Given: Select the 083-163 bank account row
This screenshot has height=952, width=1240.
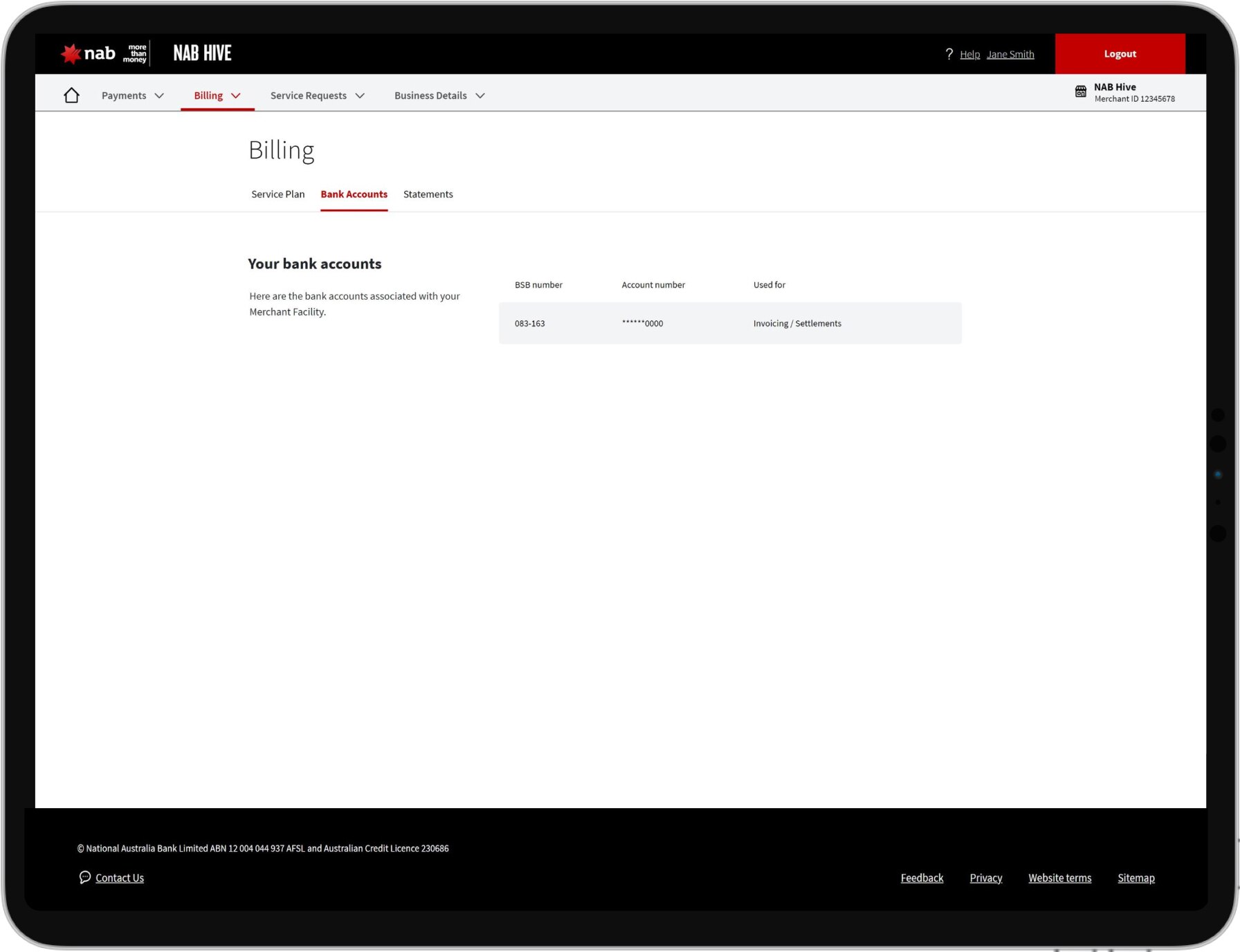Looking at the screenshot, I should (729, 323).
